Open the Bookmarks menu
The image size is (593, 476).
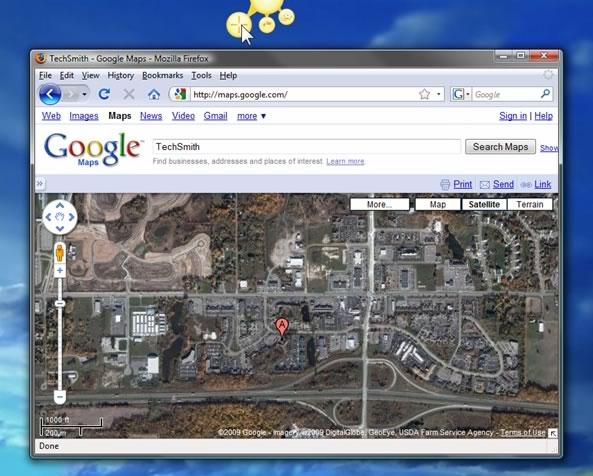162,76
